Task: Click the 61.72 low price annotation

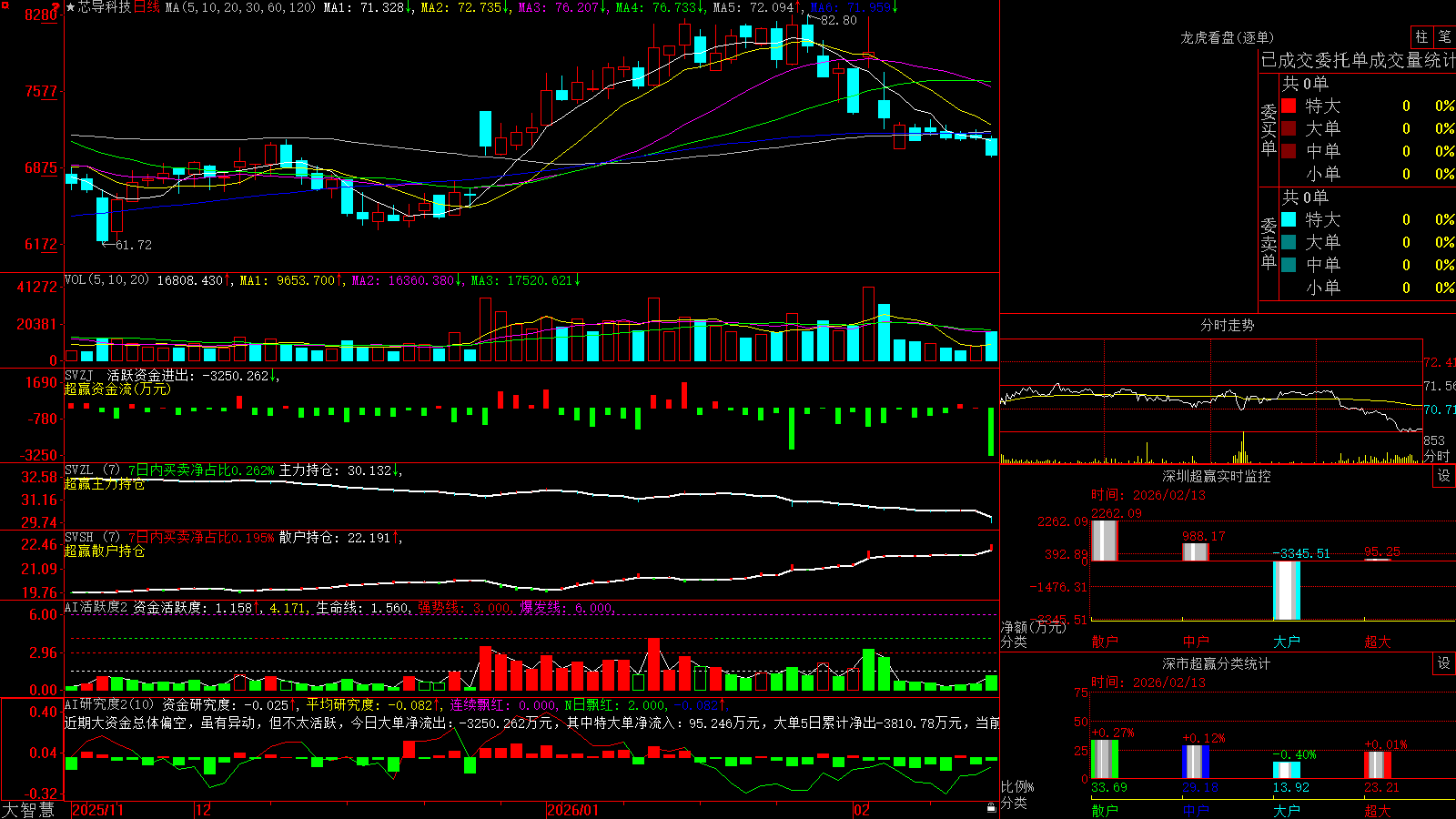Action: coord(134,245)
